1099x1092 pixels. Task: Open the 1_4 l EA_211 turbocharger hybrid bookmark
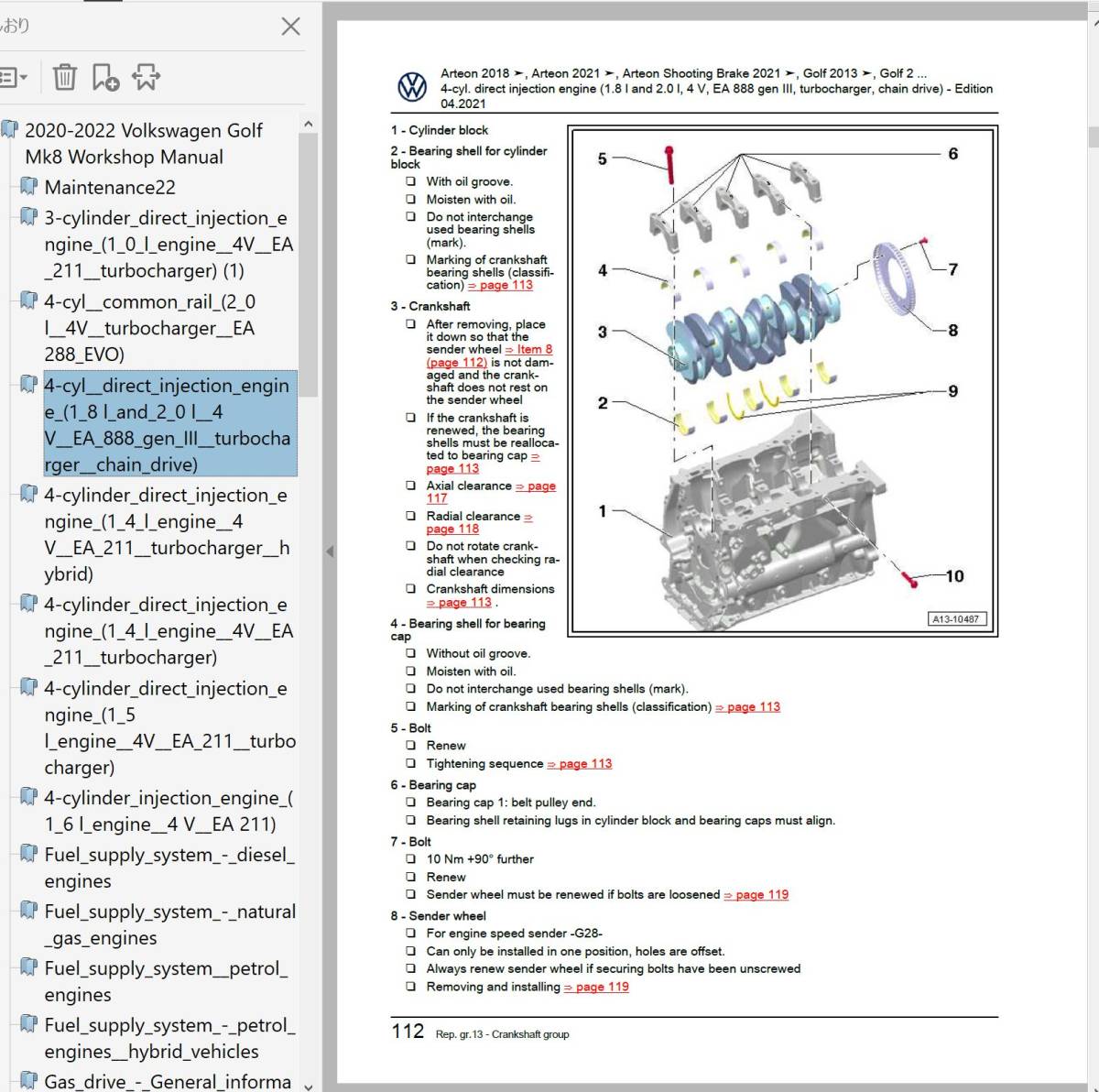click(x=168, y=534)
